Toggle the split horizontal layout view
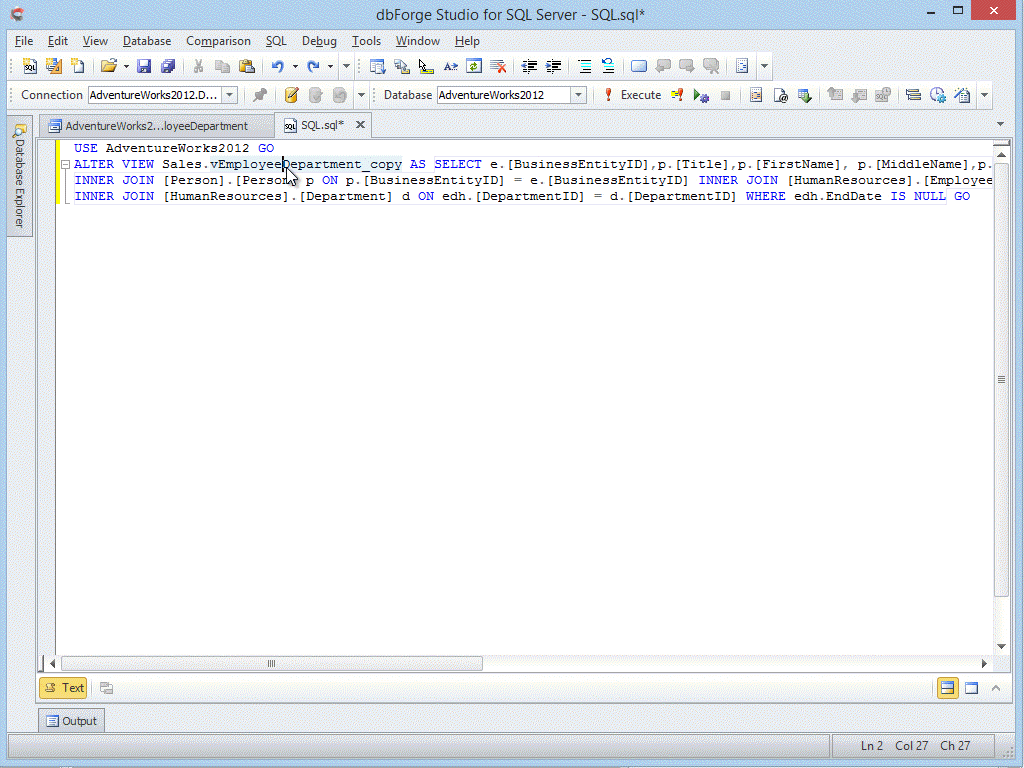Image resolution: width=1024 pixels, height=768 pixels. pos(947,688)
